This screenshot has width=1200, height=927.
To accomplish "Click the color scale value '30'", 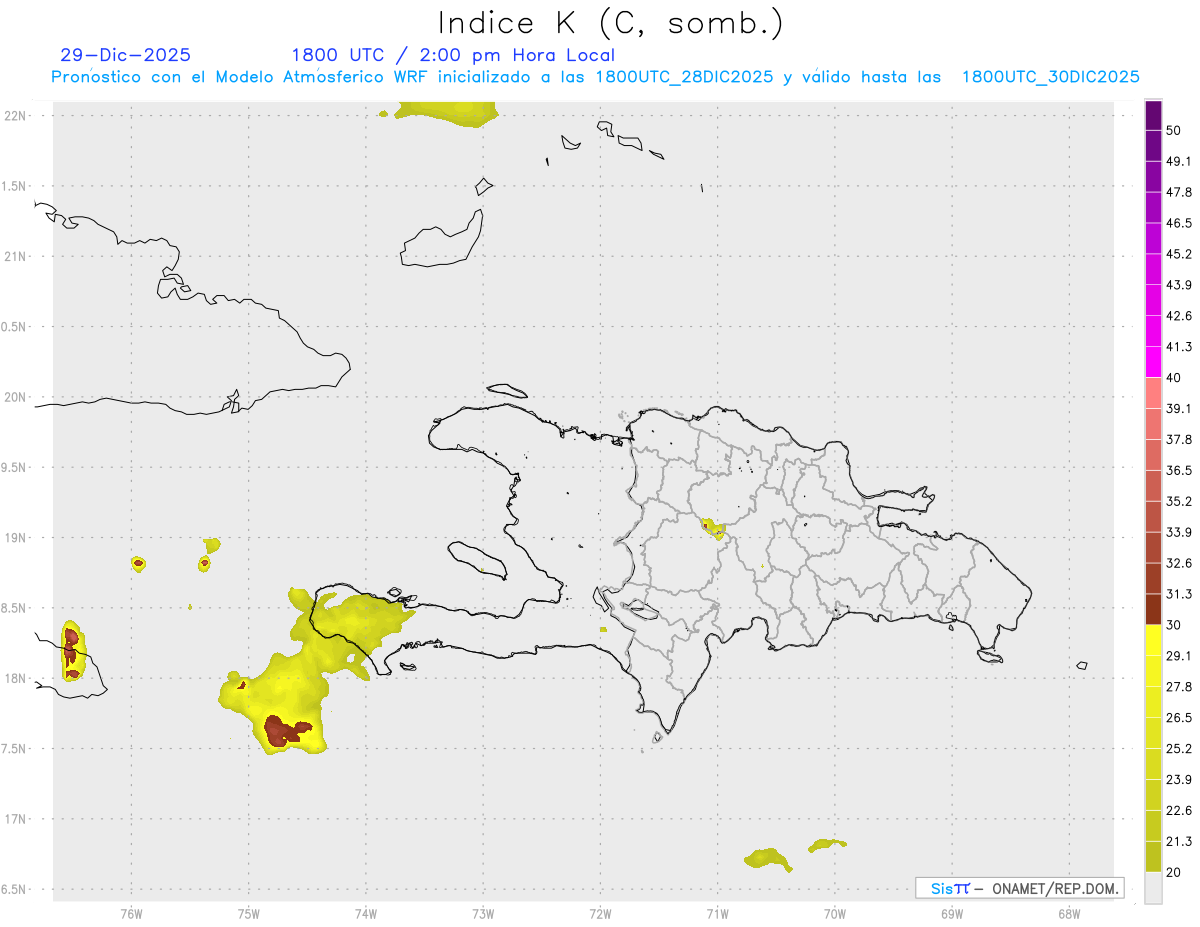I will [x=1174, y=625].
